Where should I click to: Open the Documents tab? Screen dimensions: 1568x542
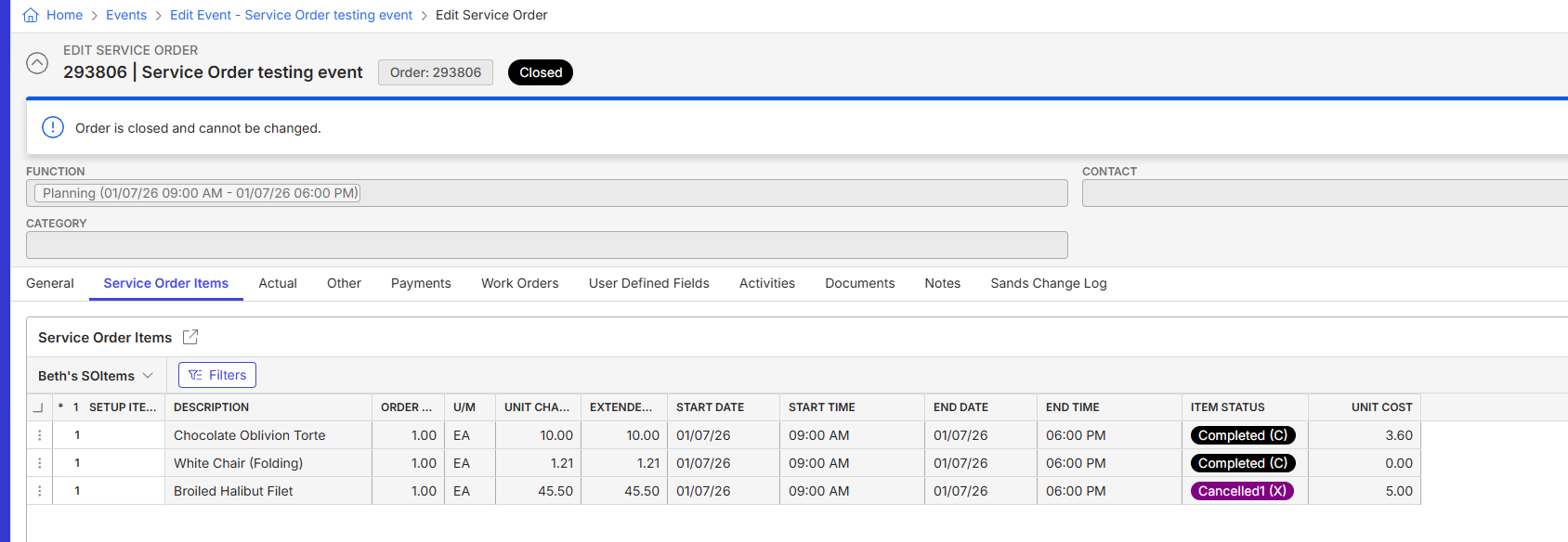(x=860, y=283)
